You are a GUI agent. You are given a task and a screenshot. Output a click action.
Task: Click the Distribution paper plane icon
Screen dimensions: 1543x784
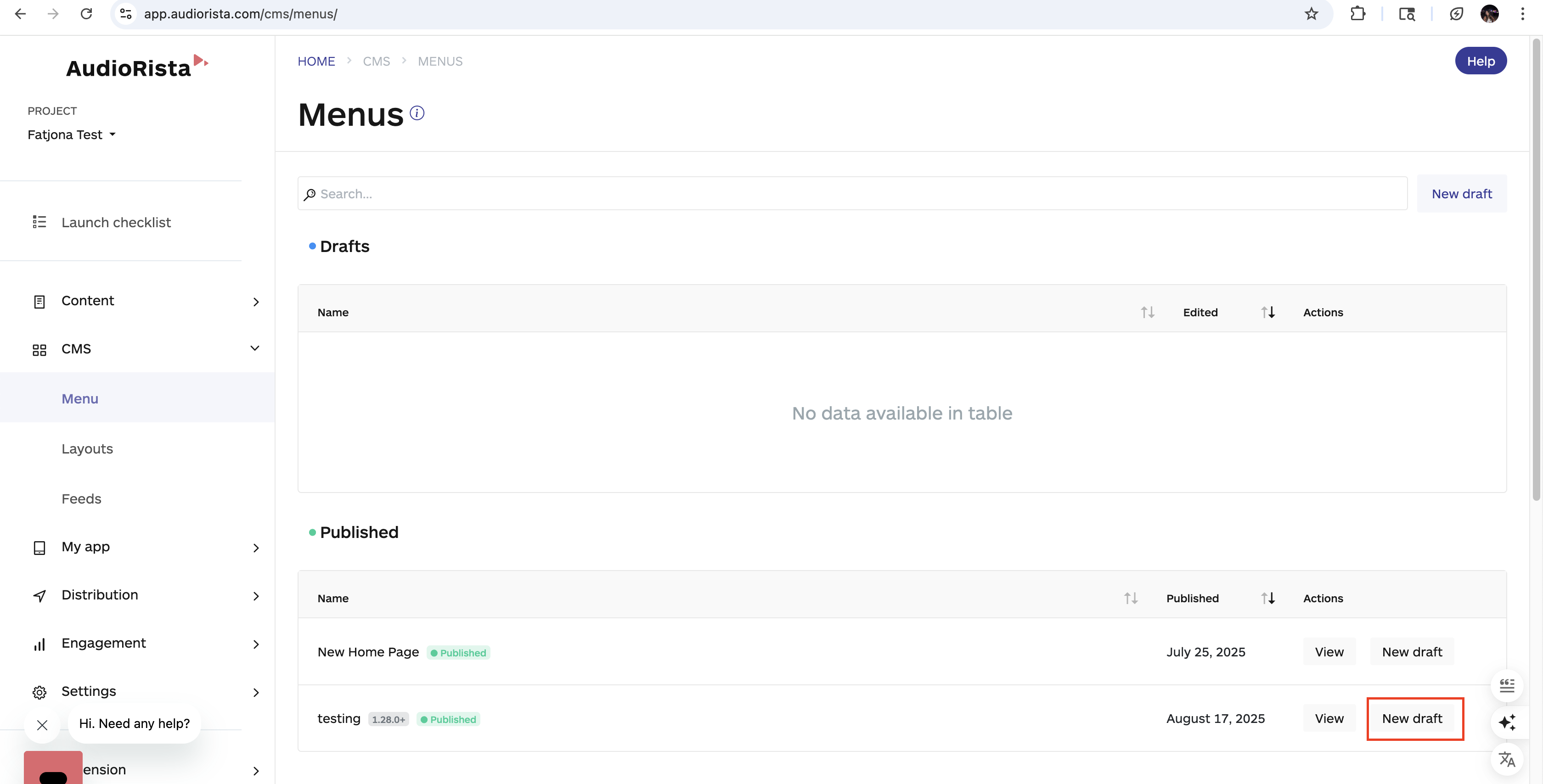[x=39, y=595]
